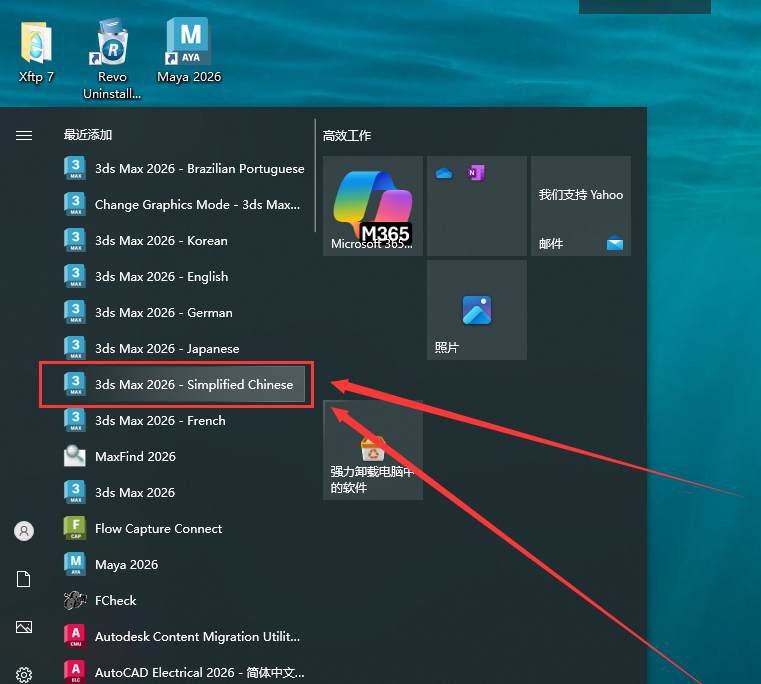Click the OneDrive cloud icon in tile
The image size is (761, 684).
(444, 173)
